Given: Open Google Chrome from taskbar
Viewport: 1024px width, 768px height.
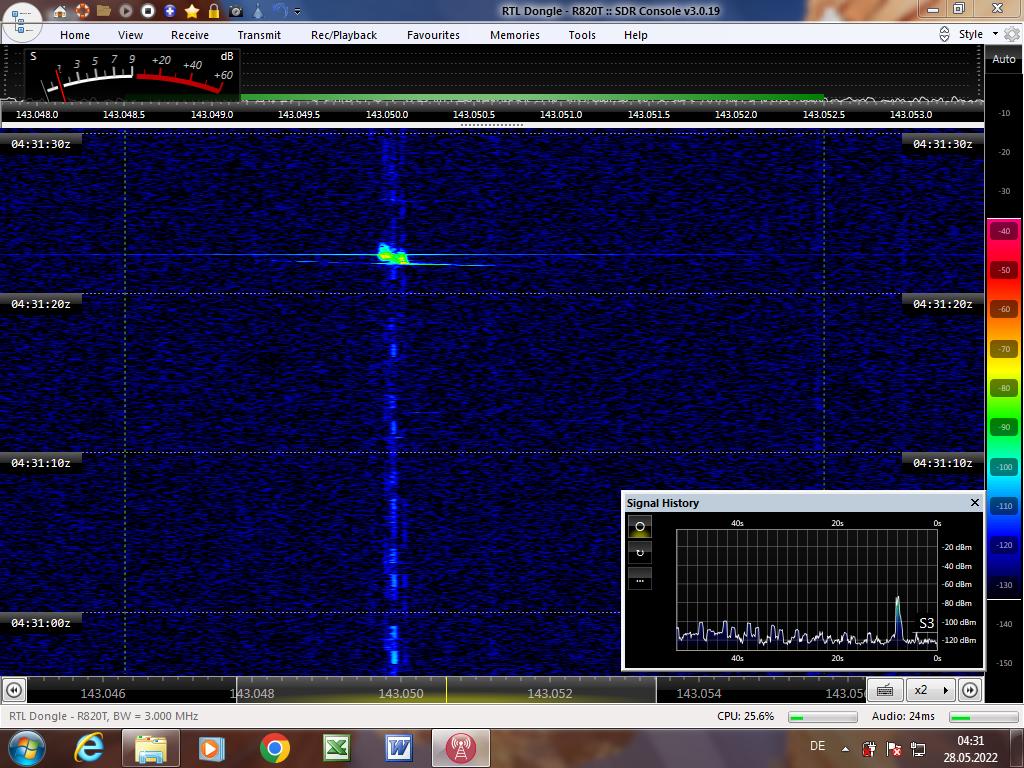Looking at the screenshot, I should click(274, 748).
